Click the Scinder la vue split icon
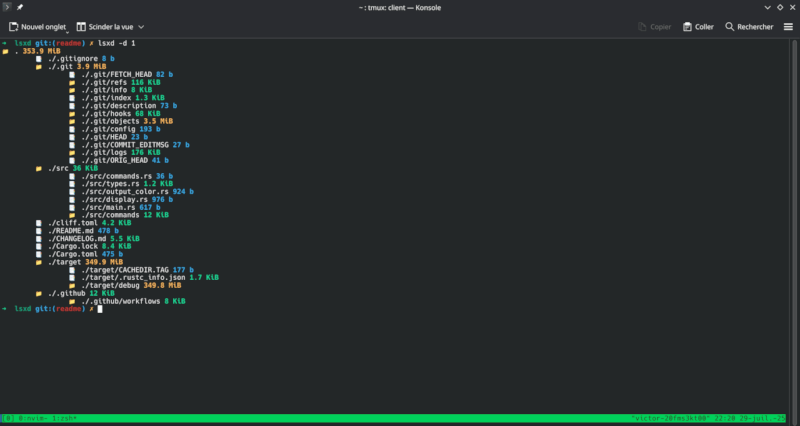This screenshot has height=426, width=800. pyautogui.click(x=80, y=27)
